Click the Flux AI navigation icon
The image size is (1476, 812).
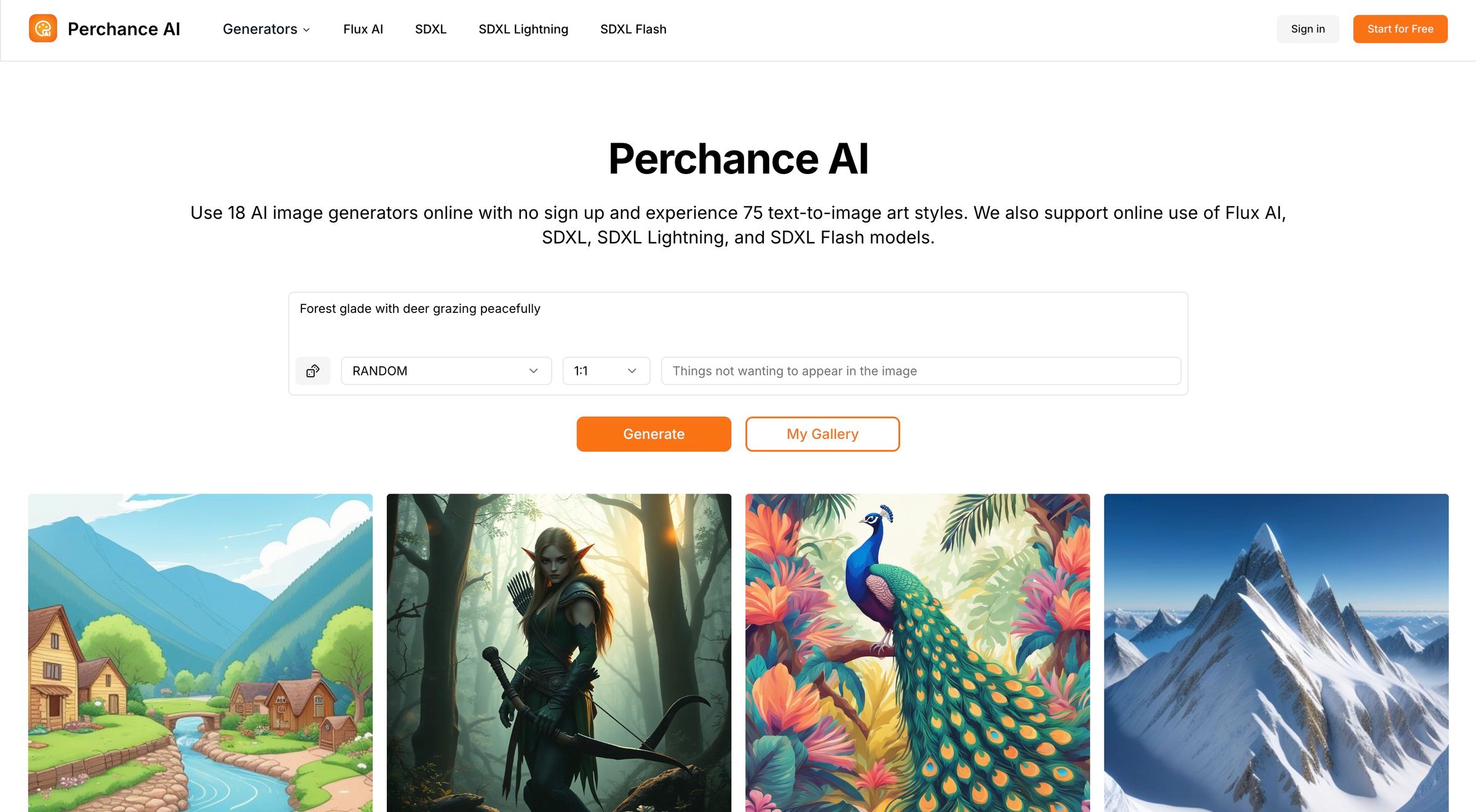click(362, 28)
